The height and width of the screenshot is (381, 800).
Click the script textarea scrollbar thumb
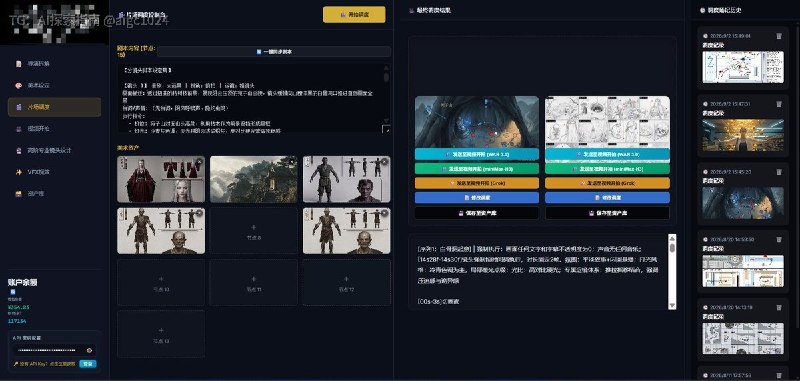(x=386, y=77)
